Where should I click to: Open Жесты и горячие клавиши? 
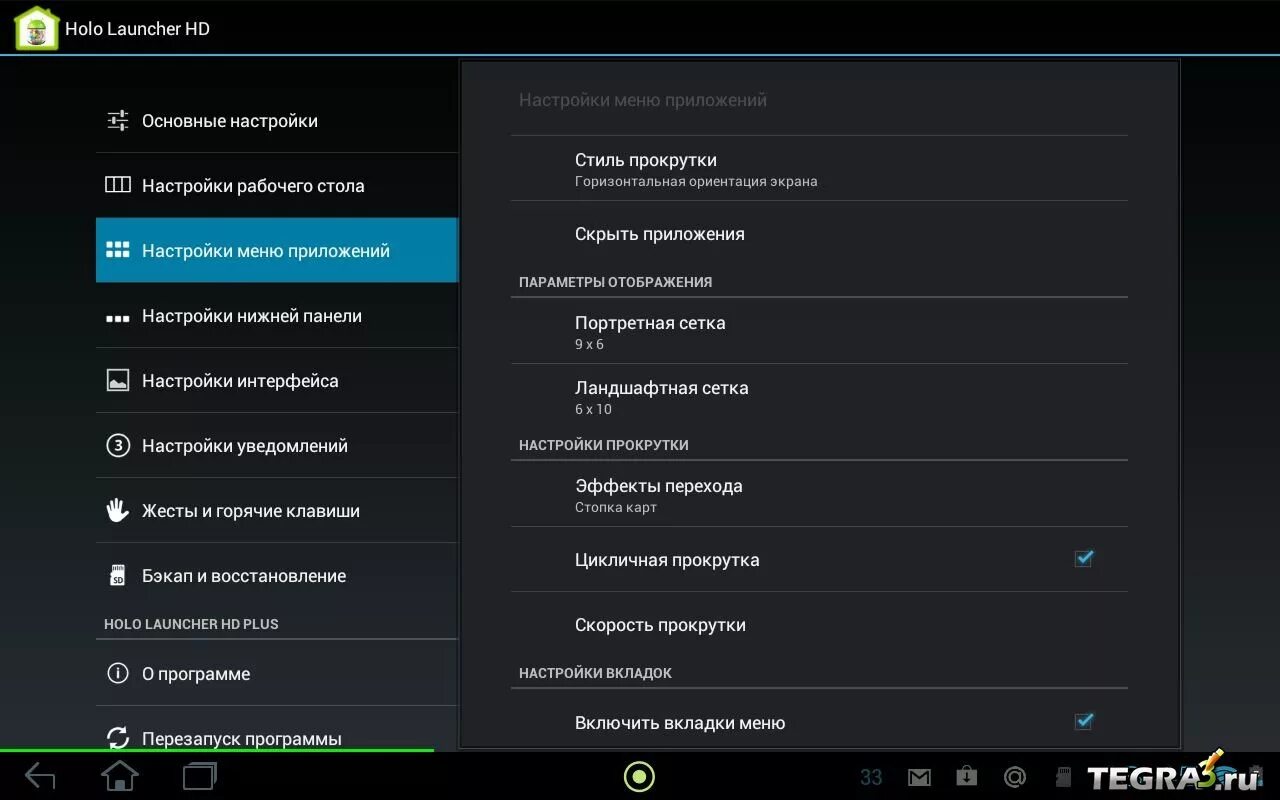click(277, 511)
